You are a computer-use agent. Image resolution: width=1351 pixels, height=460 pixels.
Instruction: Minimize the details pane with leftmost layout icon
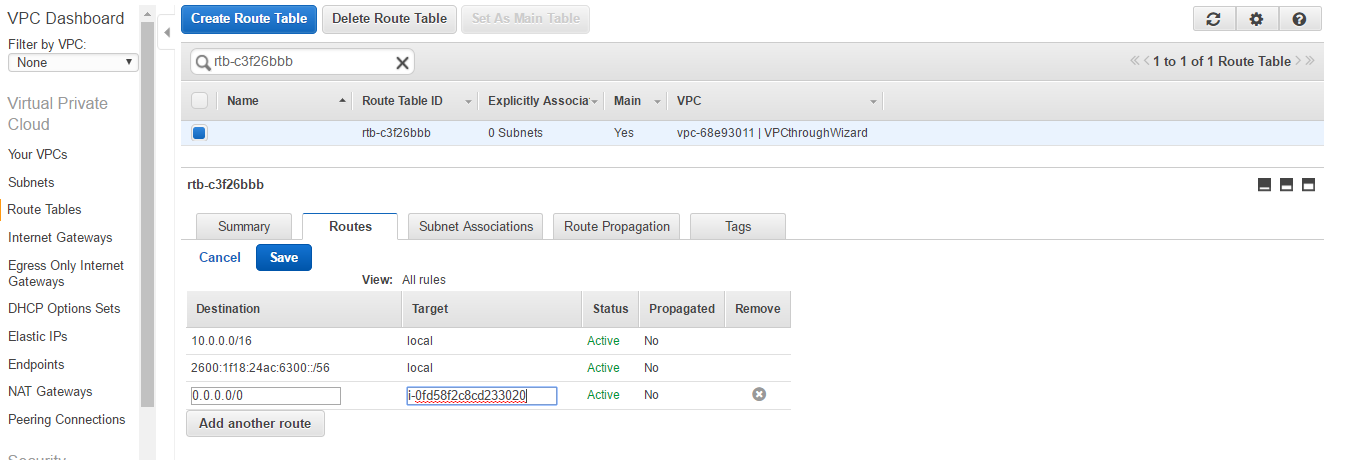(x=1264, y=185)
